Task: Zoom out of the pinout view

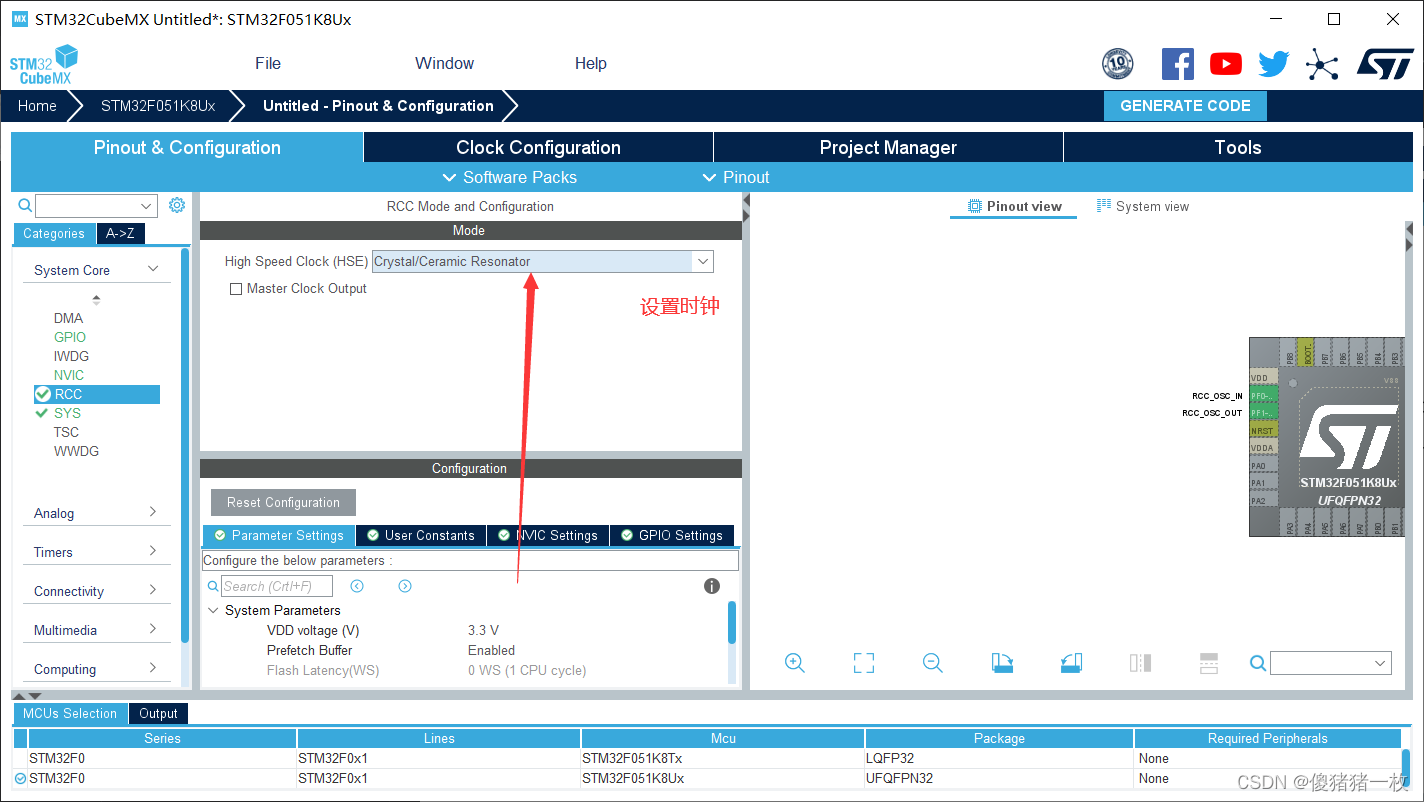Action: coord(933,663)
